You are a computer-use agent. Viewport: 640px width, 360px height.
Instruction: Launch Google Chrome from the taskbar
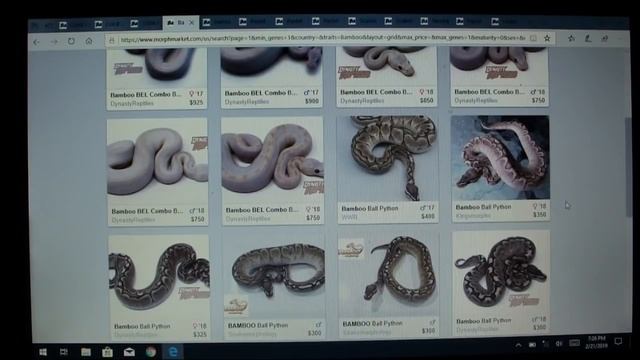pyautogui.click(x=151, y=352)
